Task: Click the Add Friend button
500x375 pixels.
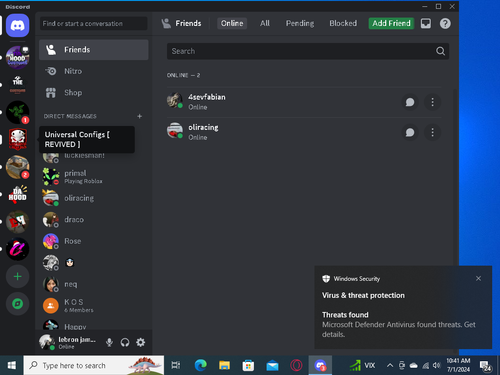Action: pyautogui.click(x=391, y=23)
